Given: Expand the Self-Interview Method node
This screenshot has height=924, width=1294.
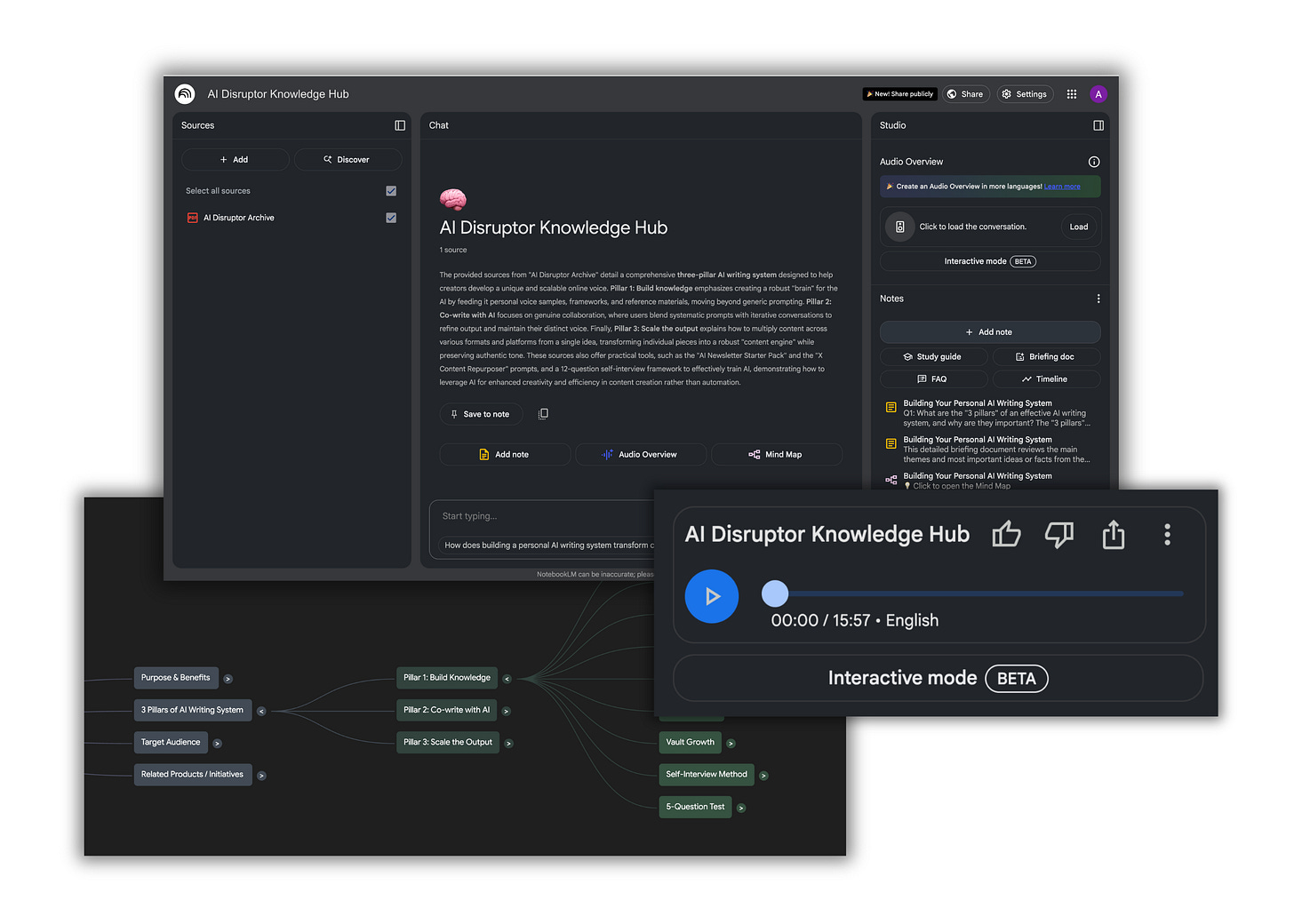Looking at the screenshot, I should 764,776.
